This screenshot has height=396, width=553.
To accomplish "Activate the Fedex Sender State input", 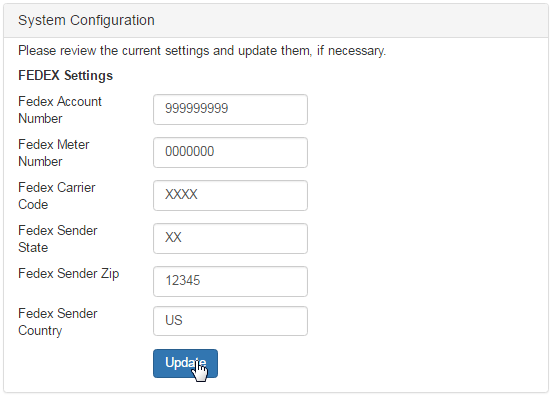I will tap(230, 238).
